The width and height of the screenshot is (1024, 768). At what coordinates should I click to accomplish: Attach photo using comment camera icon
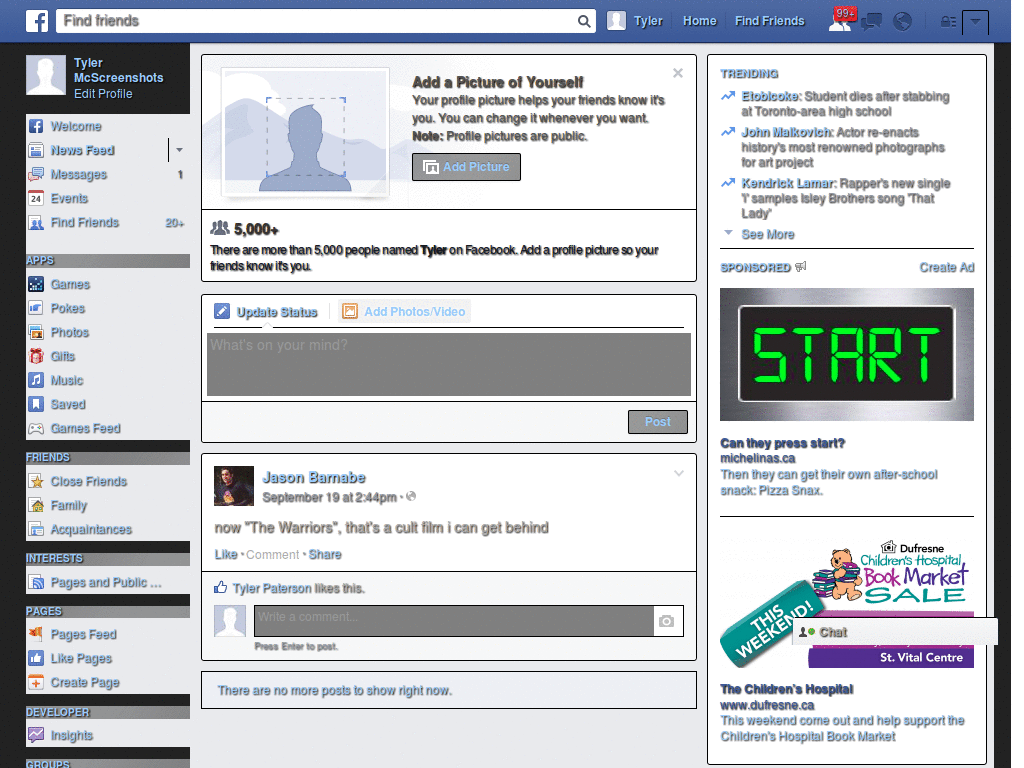point(666,621)
